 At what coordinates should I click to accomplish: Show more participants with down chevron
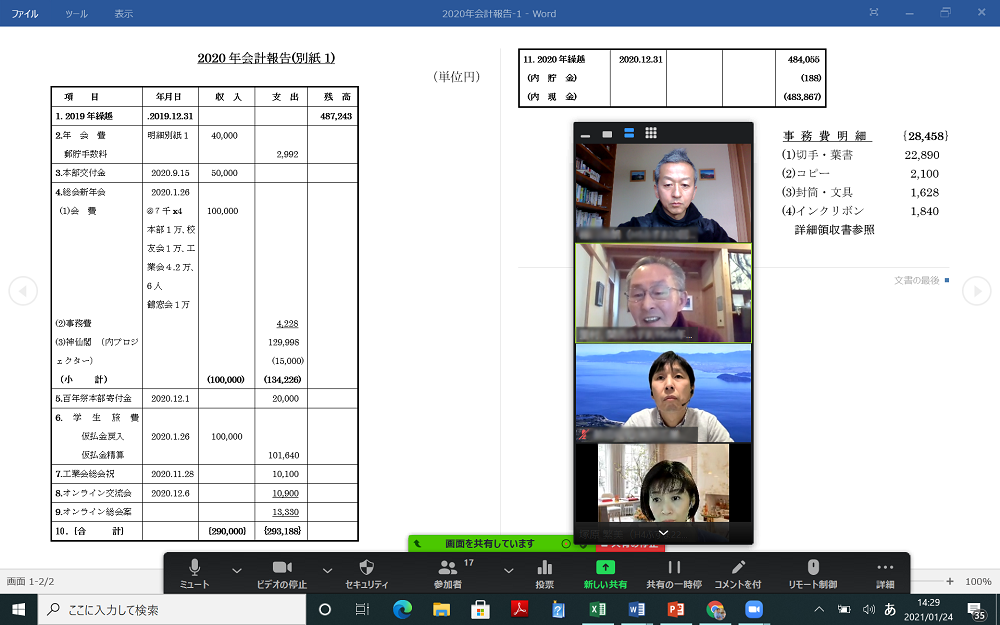(x=663, y=533)
